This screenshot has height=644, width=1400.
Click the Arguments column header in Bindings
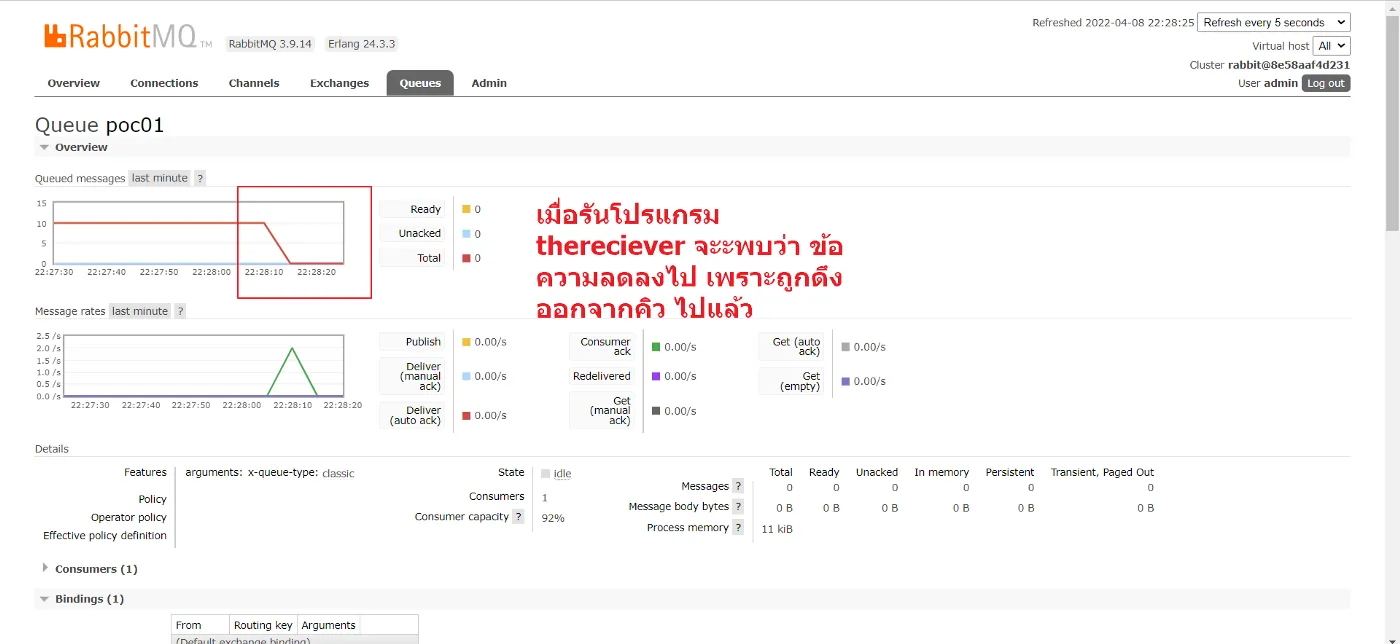coord(328,625)
